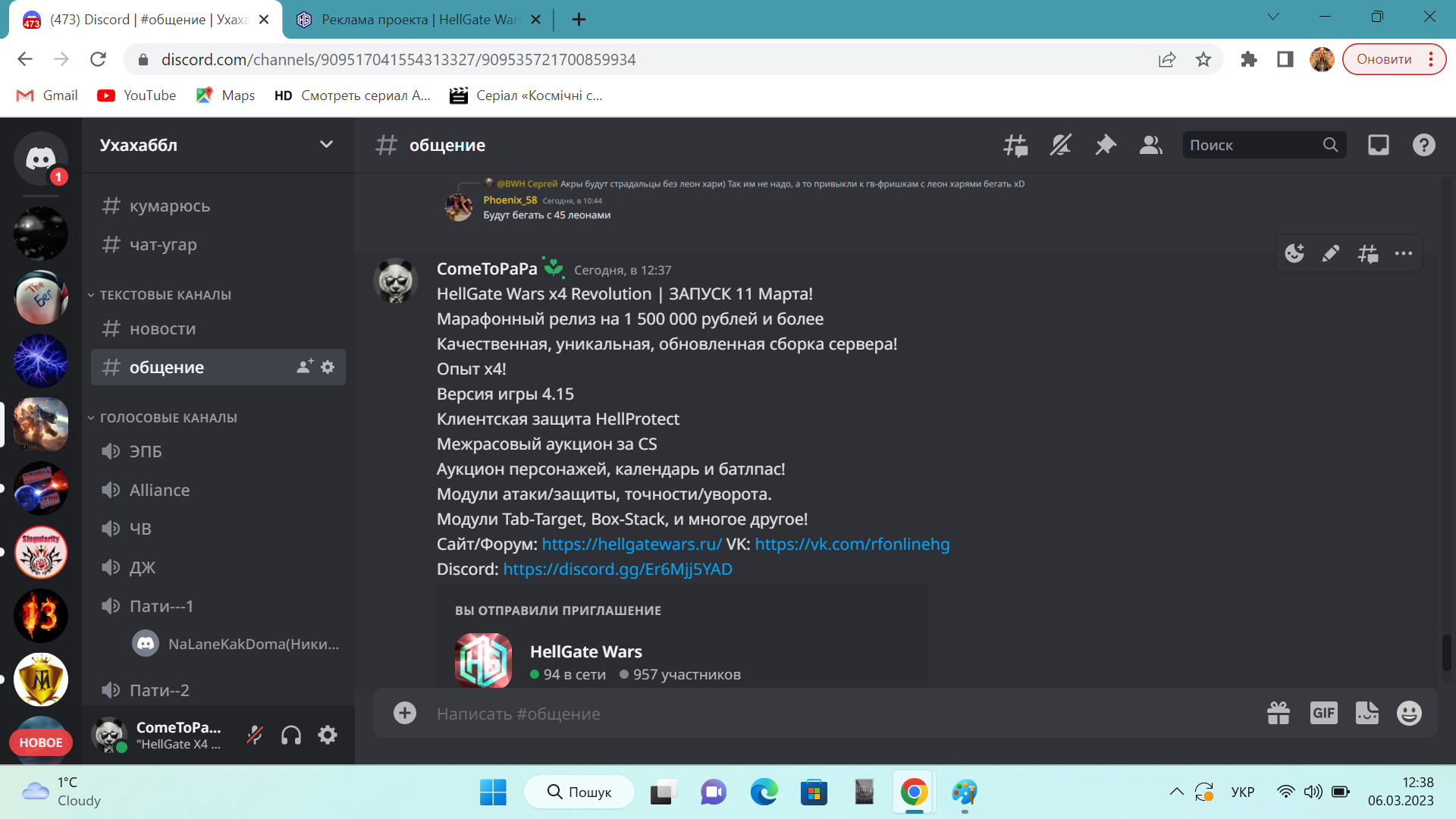Select the Singularity server icon
The height and width of the screenshot is (819, 1456).
point(41,552)
